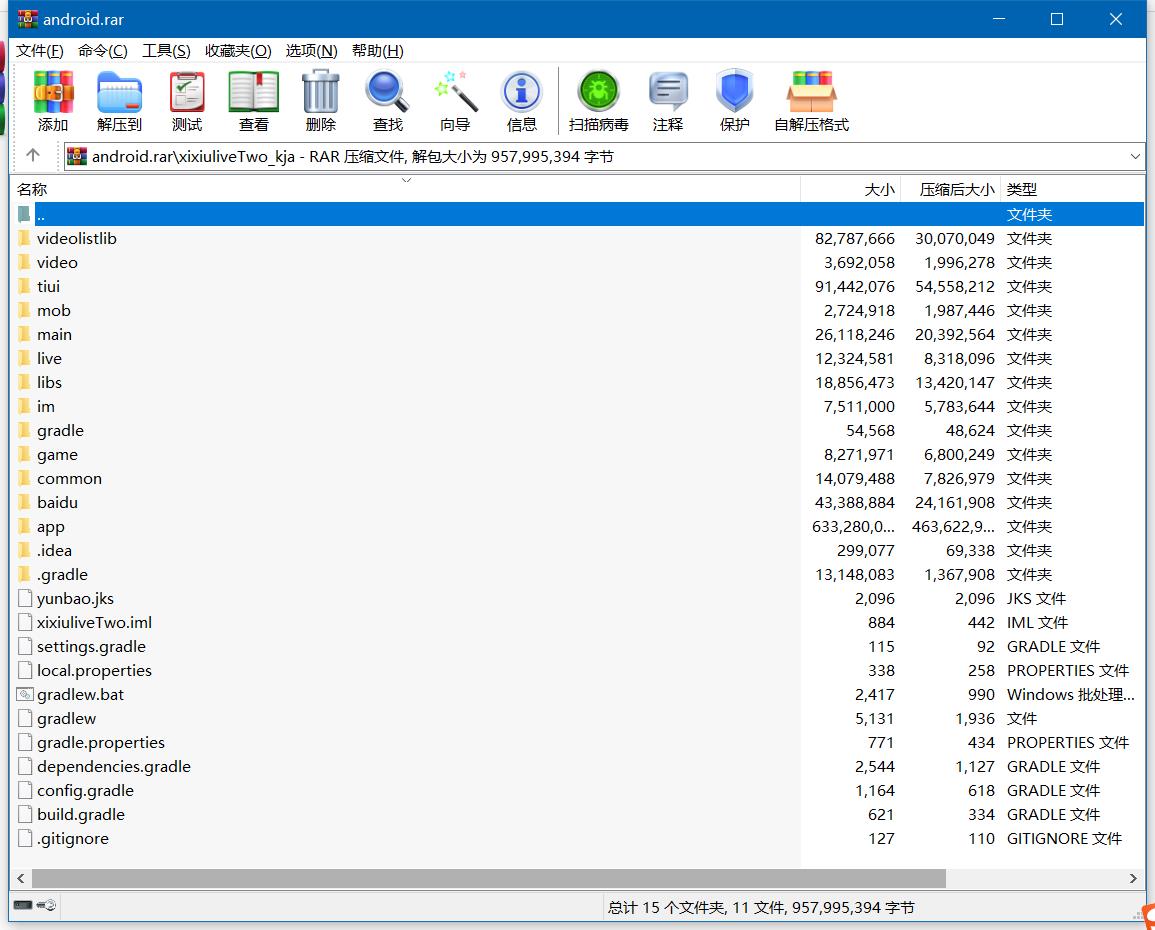Select the gradlew.bat file icon
Screen dimensions: 1155x930
[25, 694]
